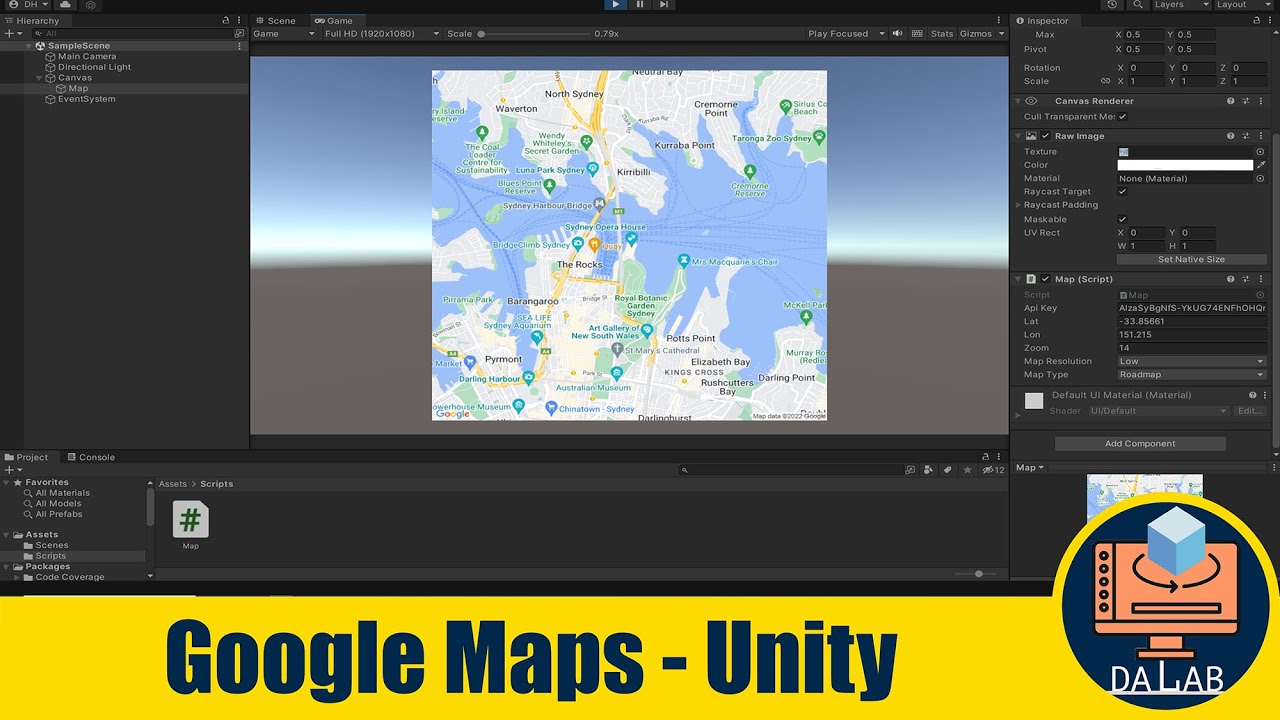Select Main Camera in Hierarchy
The width and height of the screenshot is (1280, 720).
87,56
